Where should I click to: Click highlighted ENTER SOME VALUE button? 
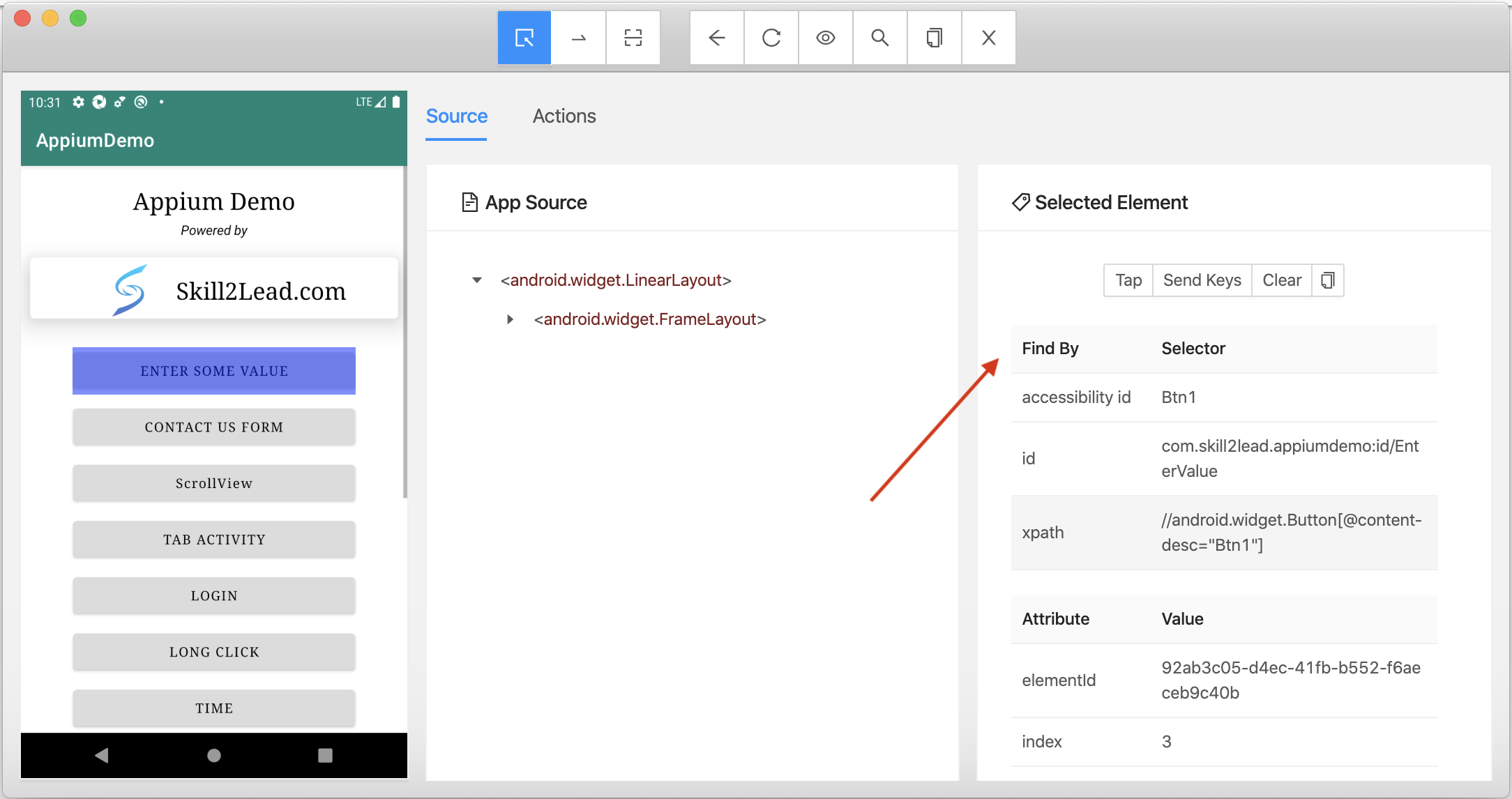pyautogui.click(x=214, y=371)
